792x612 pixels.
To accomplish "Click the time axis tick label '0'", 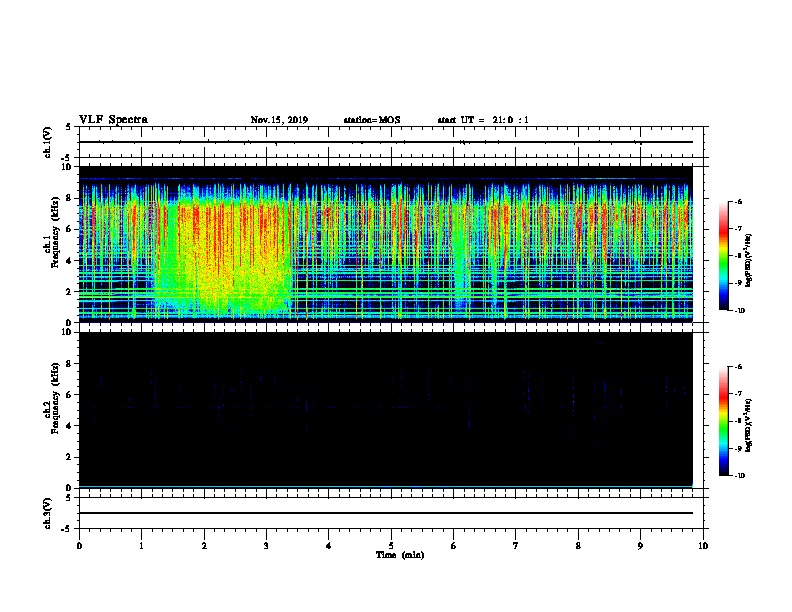I will [79, 546].
